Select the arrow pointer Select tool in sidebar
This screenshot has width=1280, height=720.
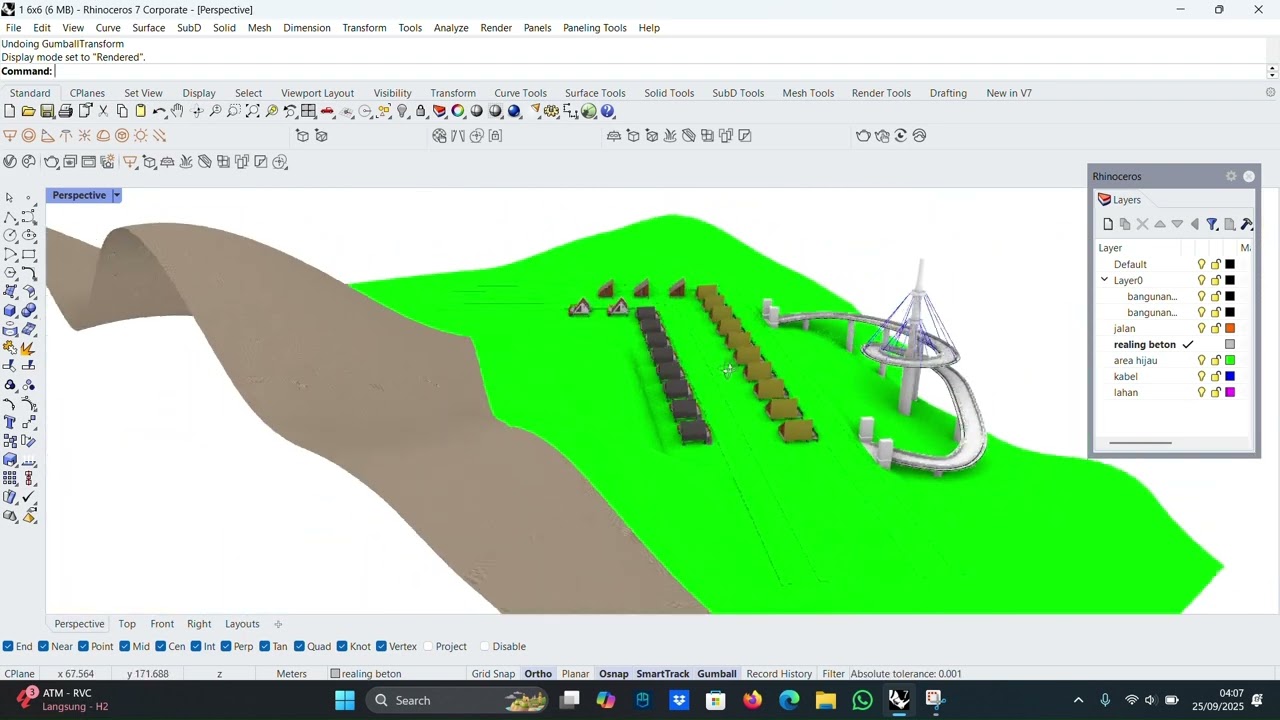(10, 197)
